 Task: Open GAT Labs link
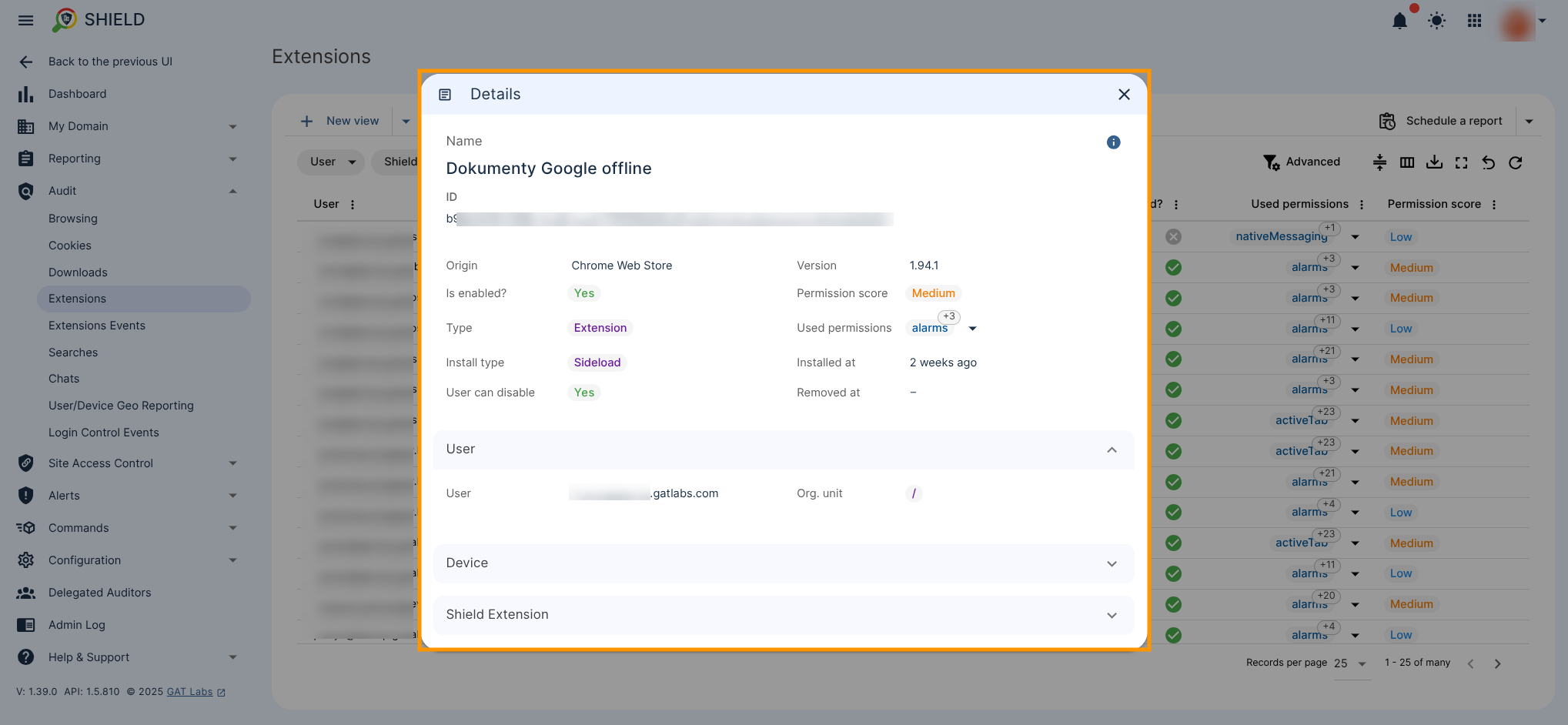click(189, 692)
